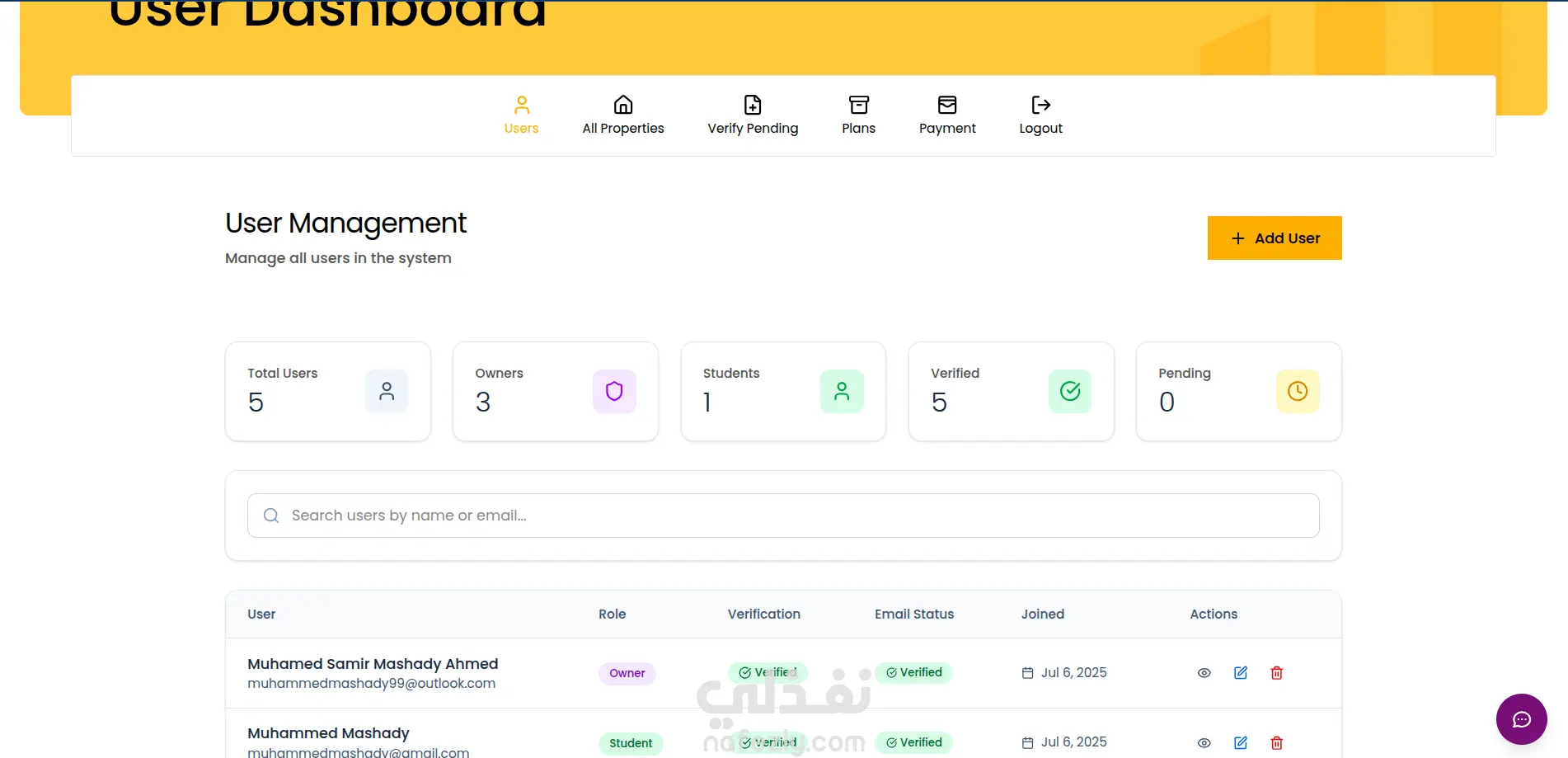Click the Total Users count card
Screen dimensions: 1568x758
328,392
